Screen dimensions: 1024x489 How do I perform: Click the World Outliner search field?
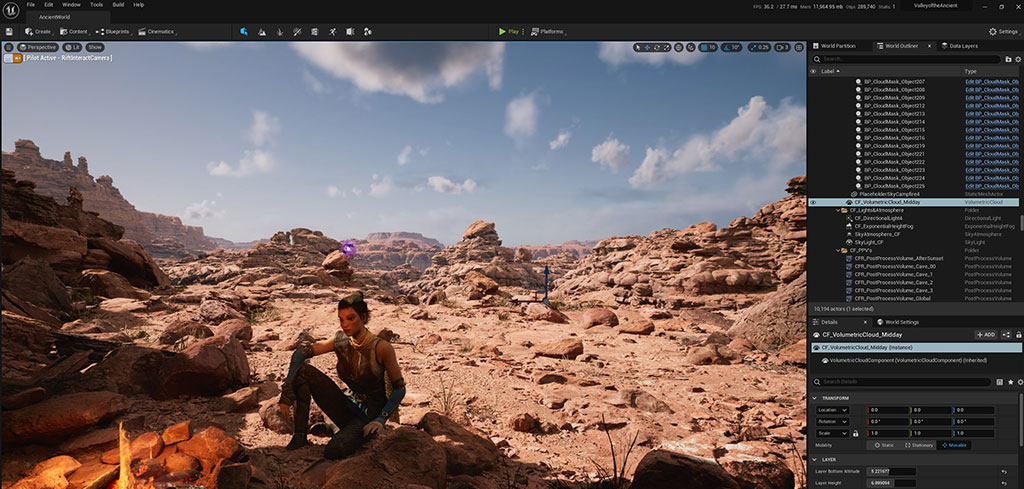click(906, 59)
